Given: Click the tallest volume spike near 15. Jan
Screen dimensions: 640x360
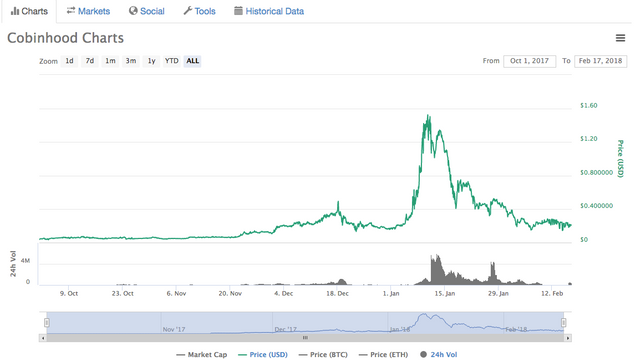Looking at the screenshot, I should [x=437, y=270].
